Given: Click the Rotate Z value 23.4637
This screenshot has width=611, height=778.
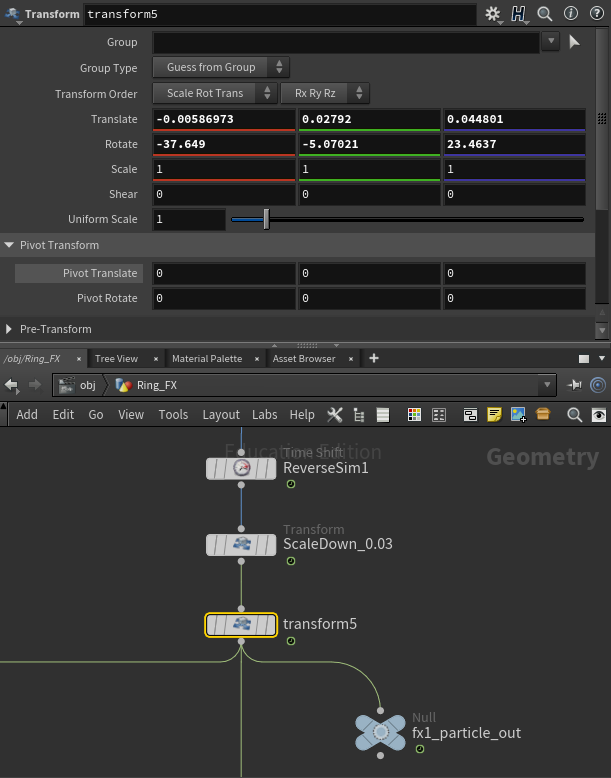Looking at the screenshot, I should (514, 144).
